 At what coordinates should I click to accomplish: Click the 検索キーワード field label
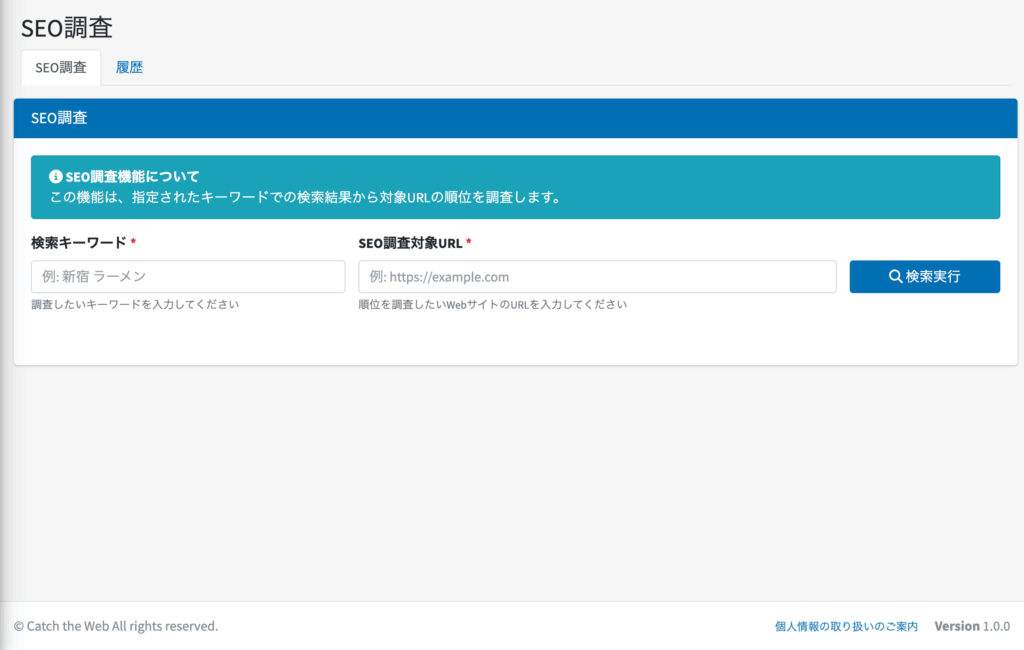pos(79,243)
